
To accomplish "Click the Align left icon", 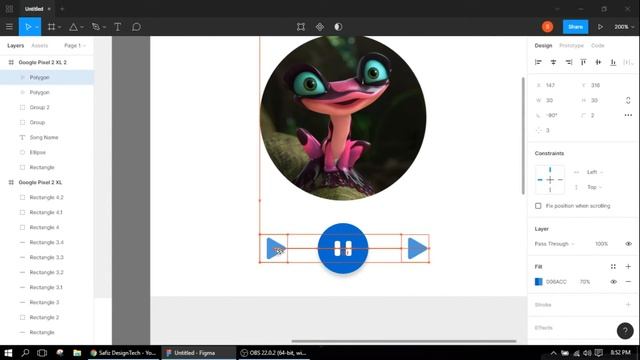I will [538, 62].
